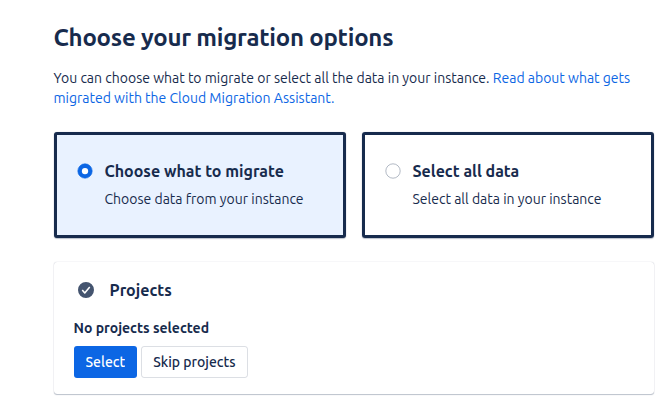Click the Projects checkmark circle icon

(x=86, y=290)
